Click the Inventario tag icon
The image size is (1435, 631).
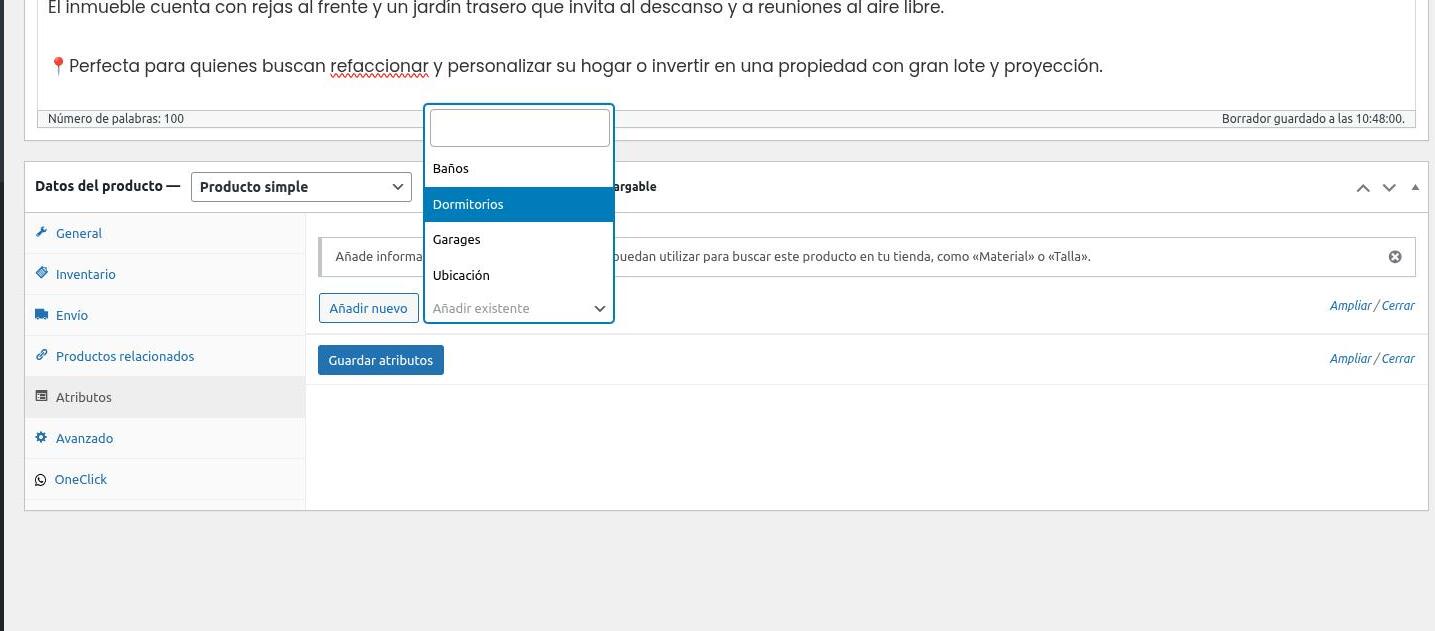[41, 273]
